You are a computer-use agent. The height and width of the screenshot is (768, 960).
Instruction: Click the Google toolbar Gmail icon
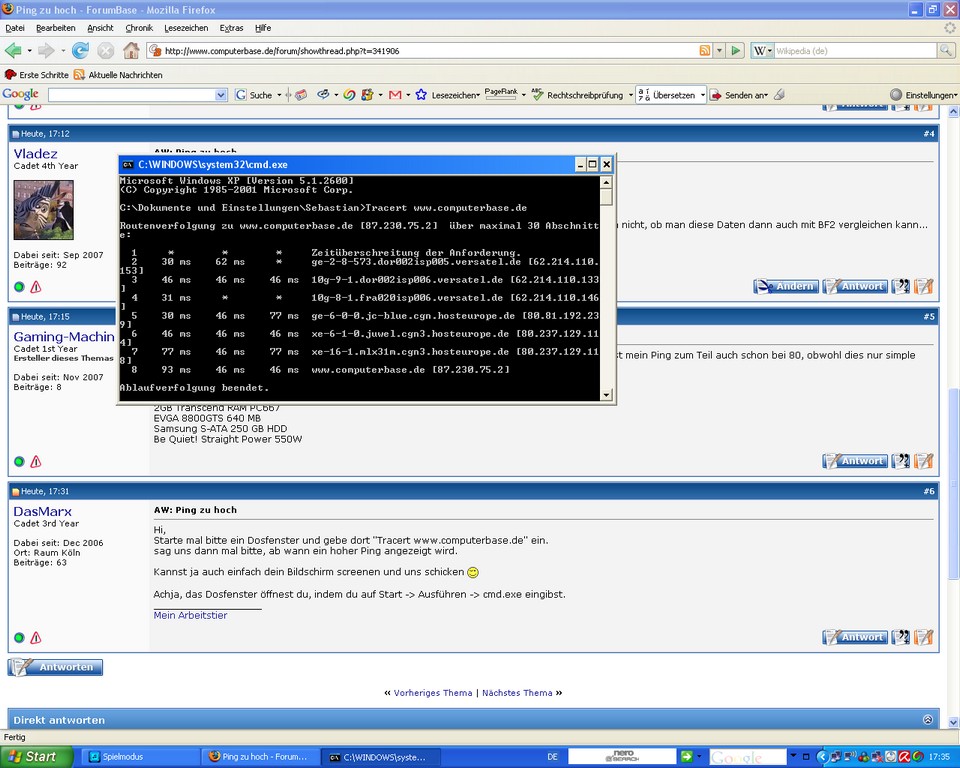pyautogui.click(x=395, y=95)
